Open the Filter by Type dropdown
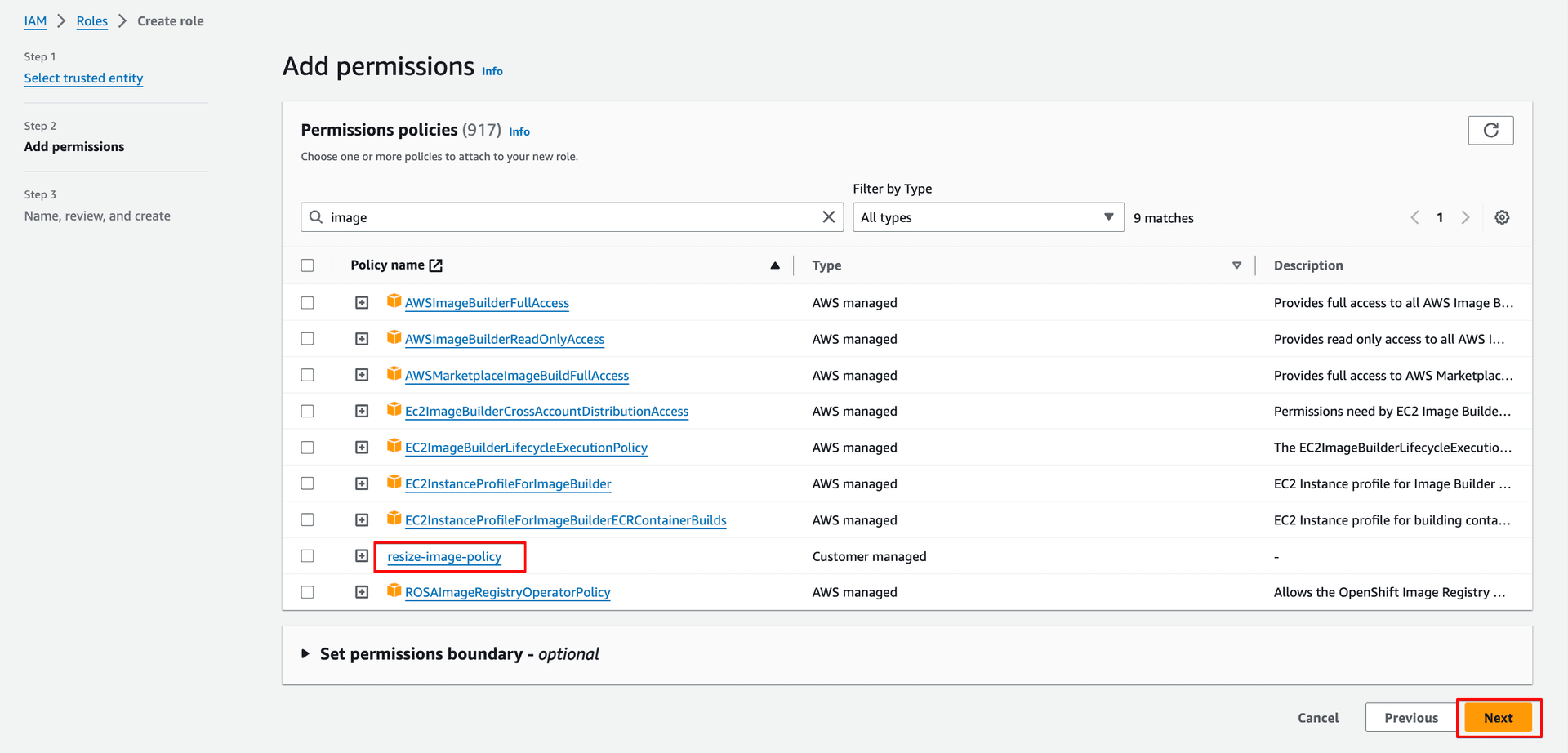Viewport: 1568px width, 753px height. point(987,217)
